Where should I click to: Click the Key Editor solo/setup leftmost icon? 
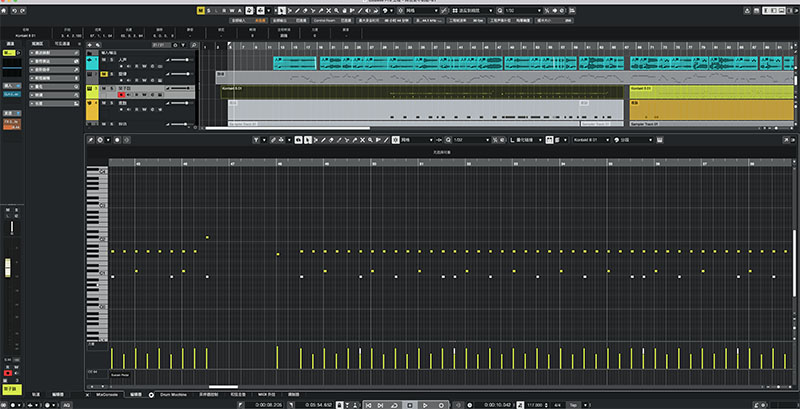(90, 140)
